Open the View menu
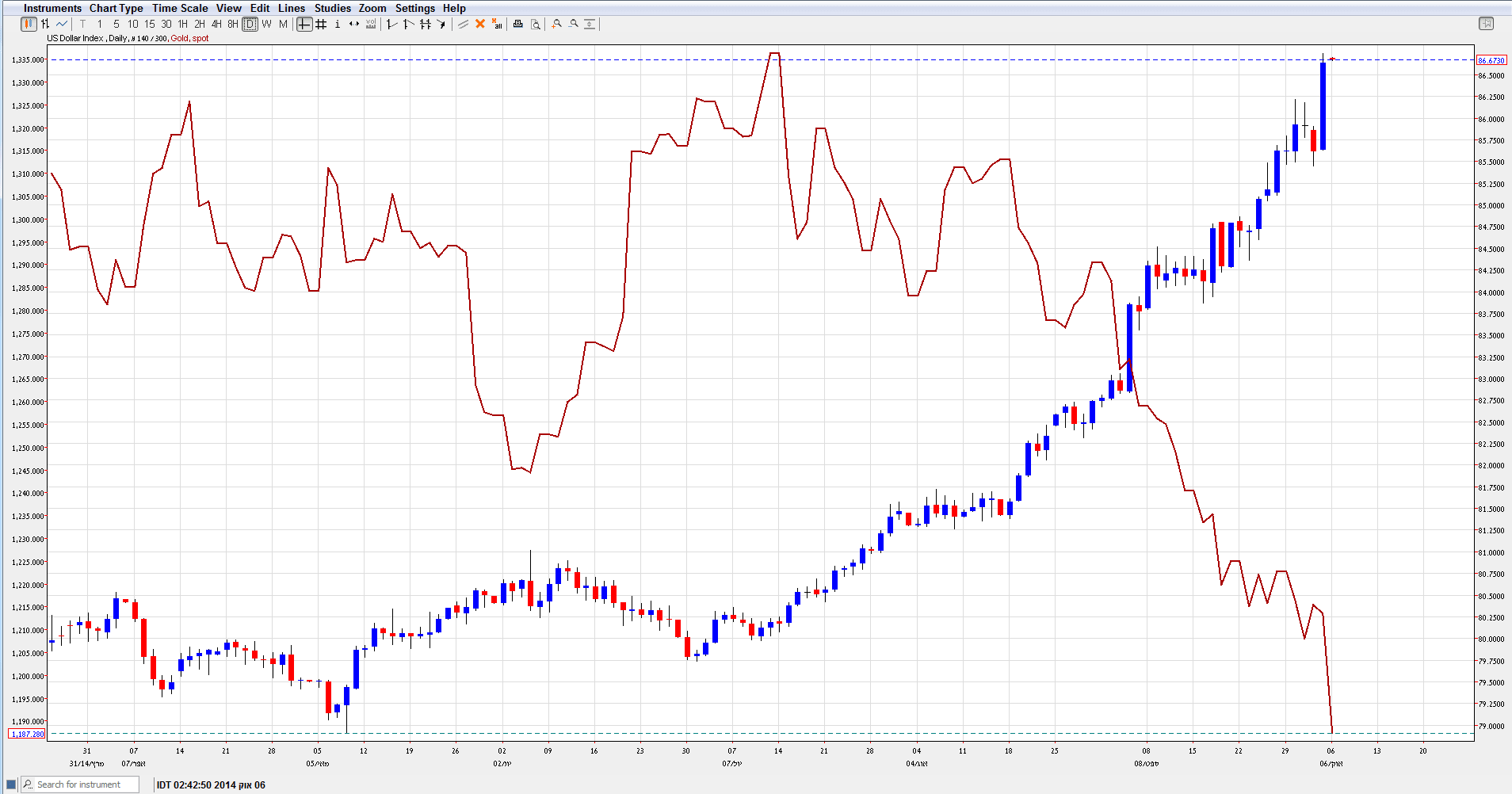1512x794 pixels. tap(229, 8)
